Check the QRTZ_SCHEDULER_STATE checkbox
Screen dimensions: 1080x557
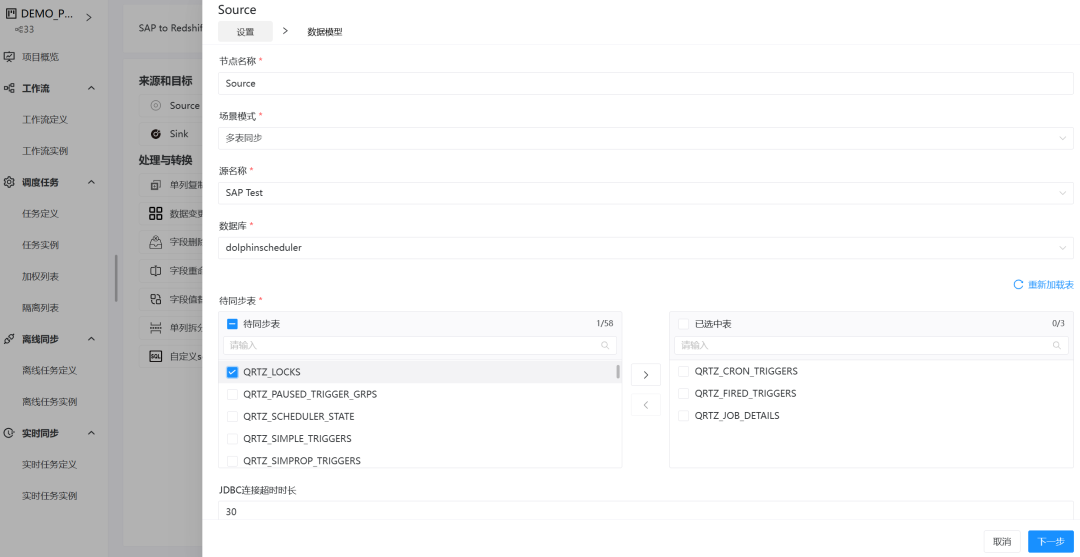click(x=232, y=417)
